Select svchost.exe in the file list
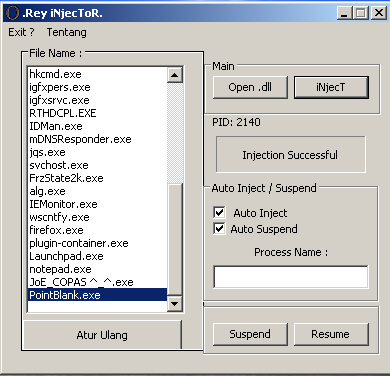 [97, 165]
